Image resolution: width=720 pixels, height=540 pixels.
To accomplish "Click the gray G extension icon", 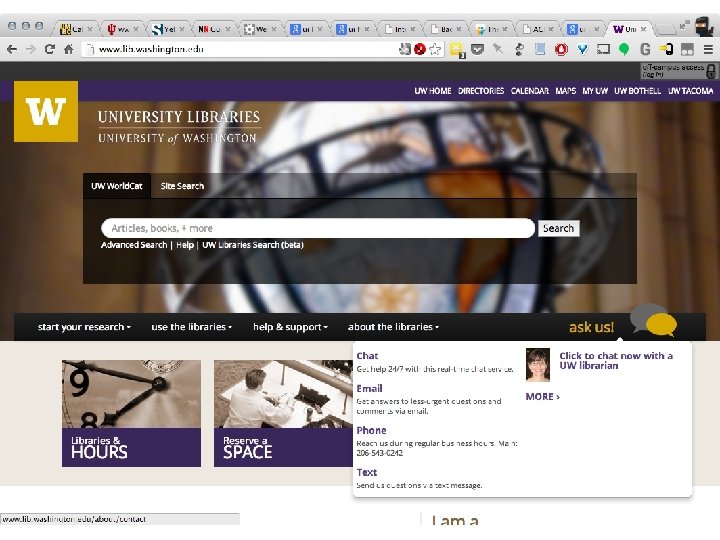I will (645, 49).
